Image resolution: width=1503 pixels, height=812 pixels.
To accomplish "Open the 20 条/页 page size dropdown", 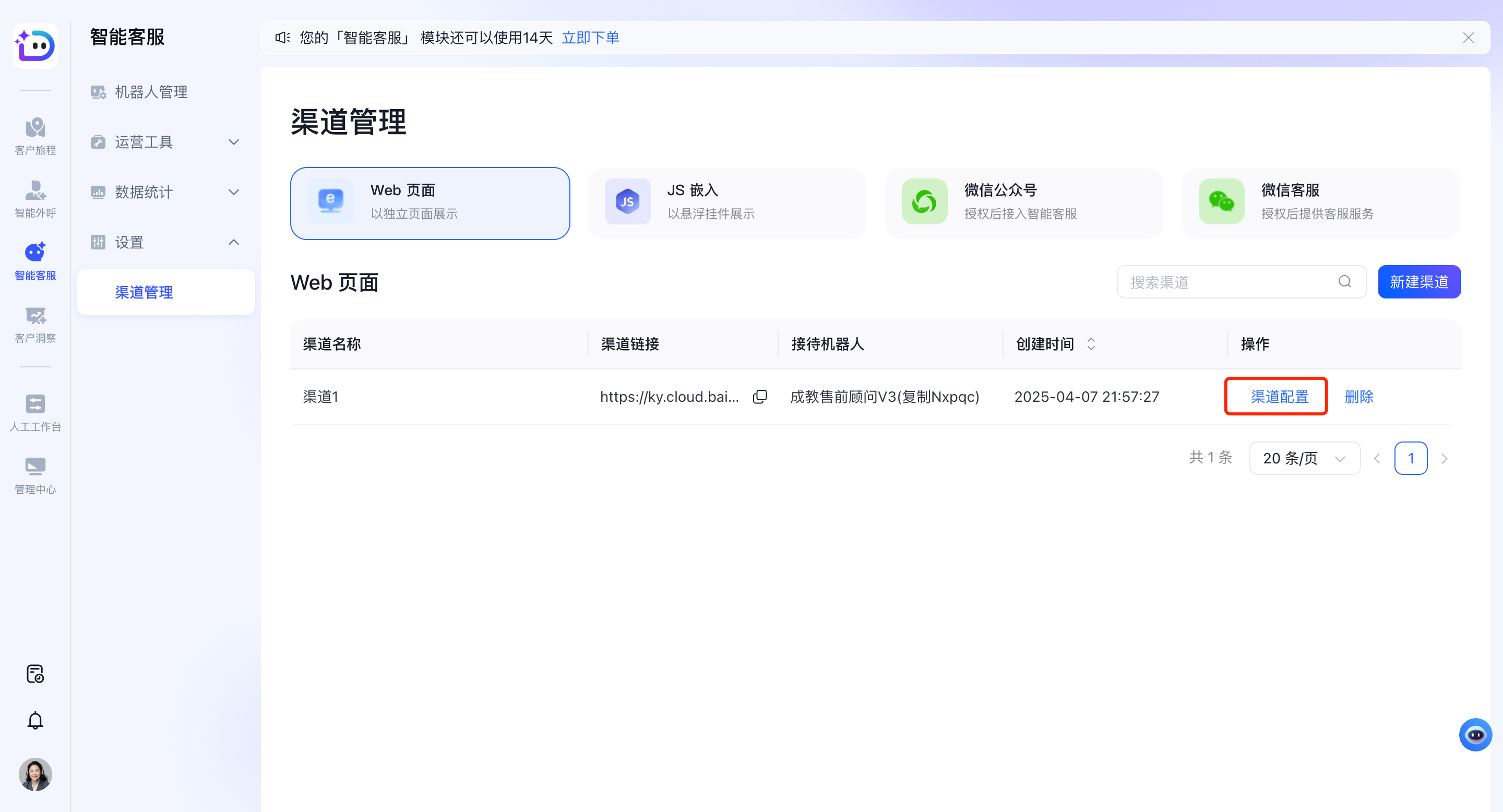I will point(1304,458).
